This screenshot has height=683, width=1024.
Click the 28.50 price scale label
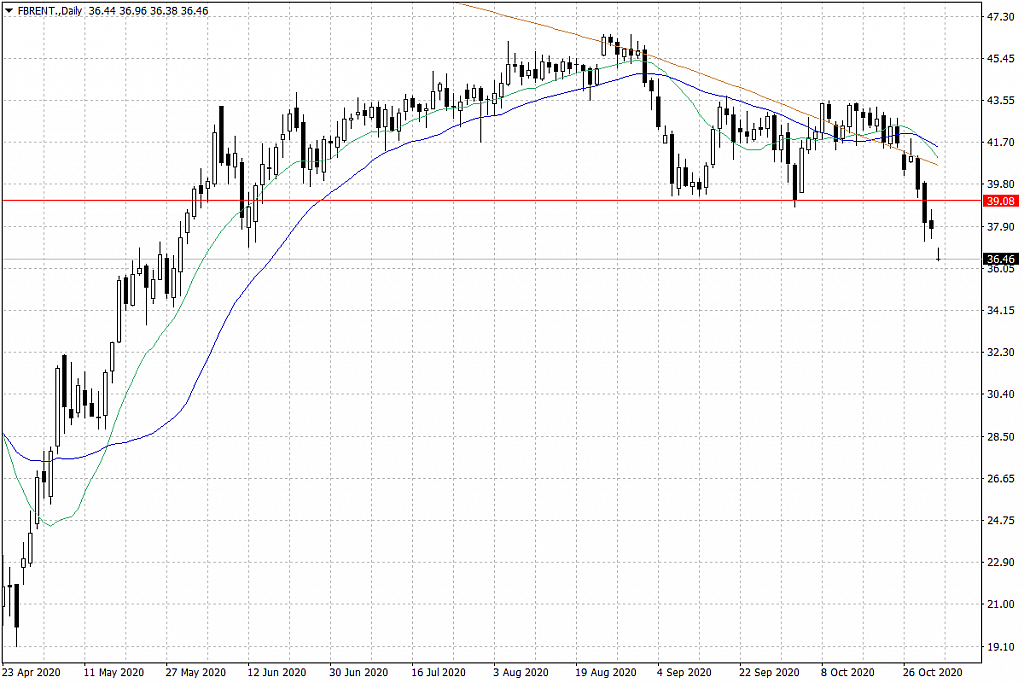pyautogui.click(x=1001, y=437)
